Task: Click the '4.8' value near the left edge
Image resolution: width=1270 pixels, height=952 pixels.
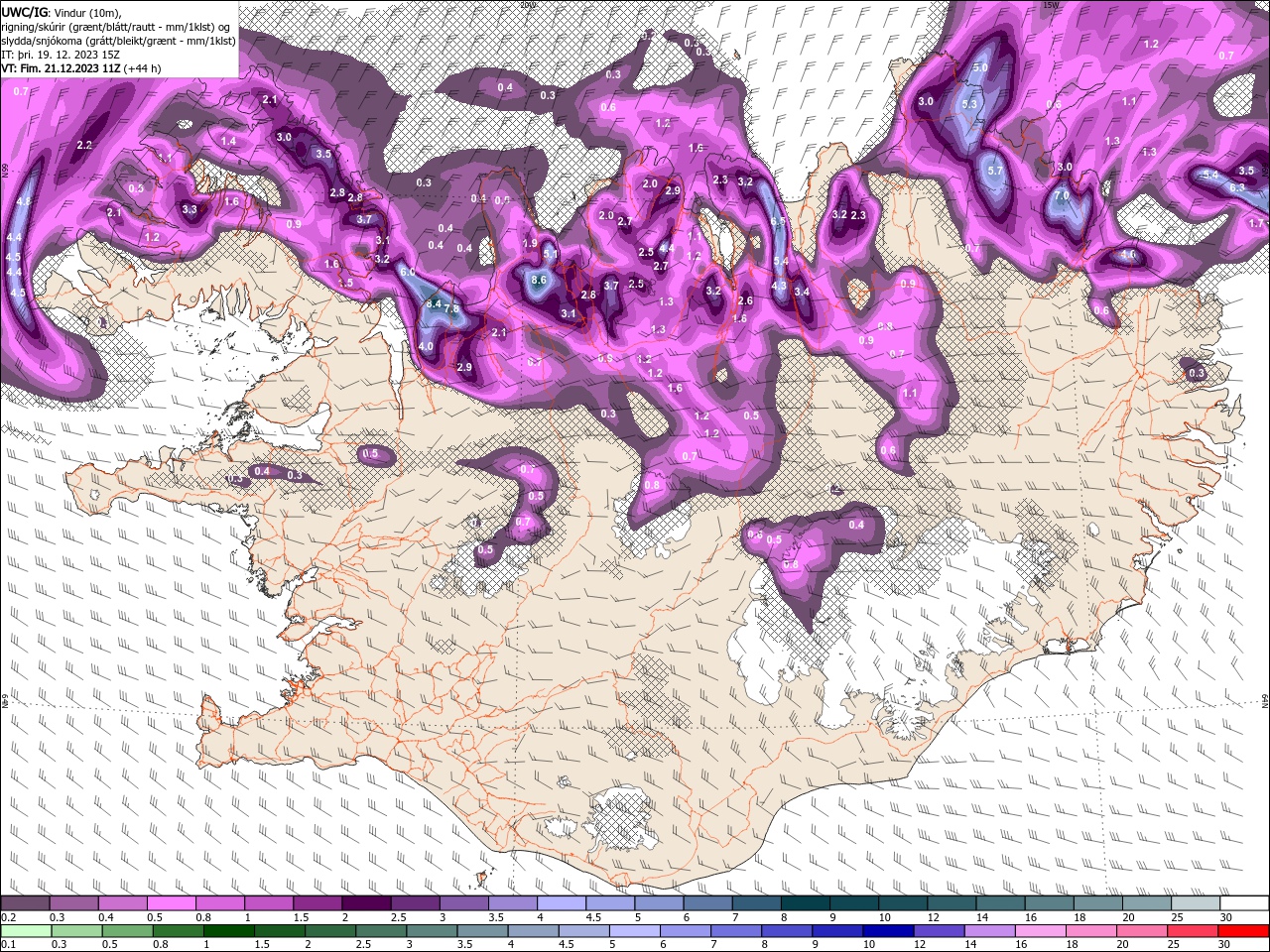Action: pos(24,201)
